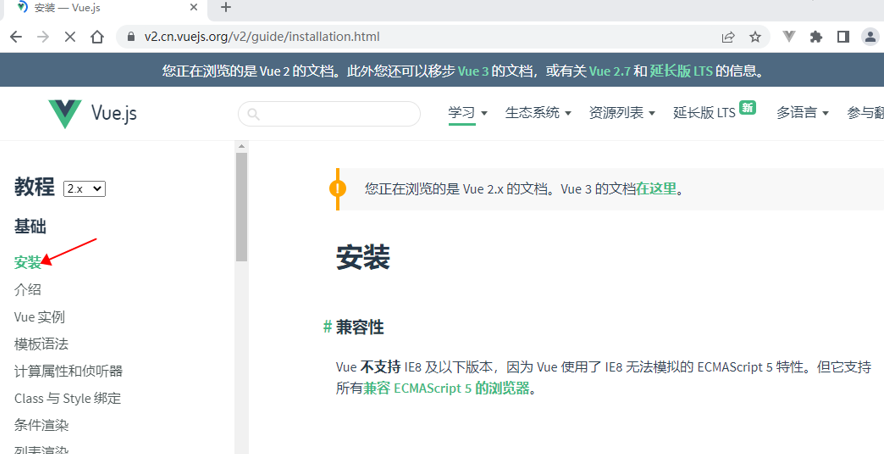
Task: Click the Vue 2.7 link in banner
Action: 609,71
